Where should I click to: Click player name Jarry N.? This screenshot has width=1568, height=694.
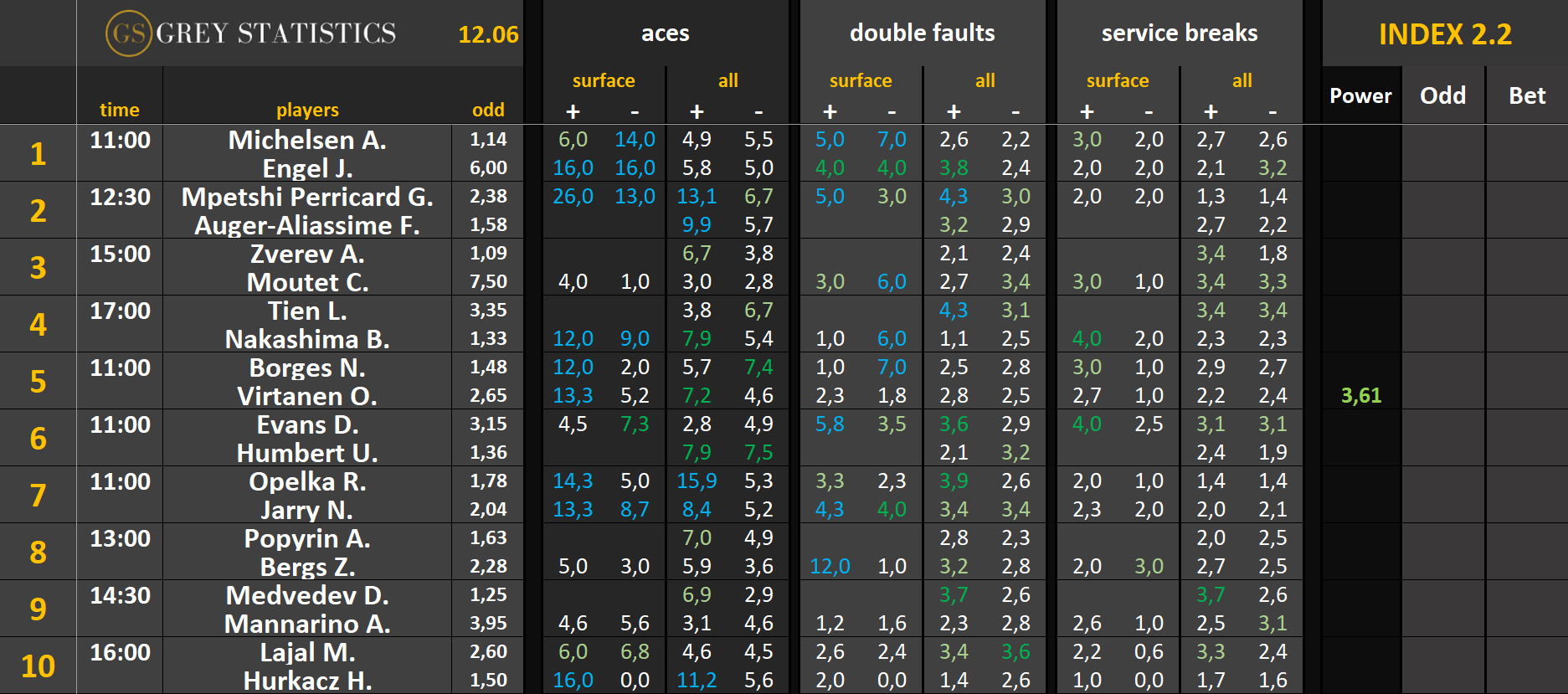(x=307, y=510)
